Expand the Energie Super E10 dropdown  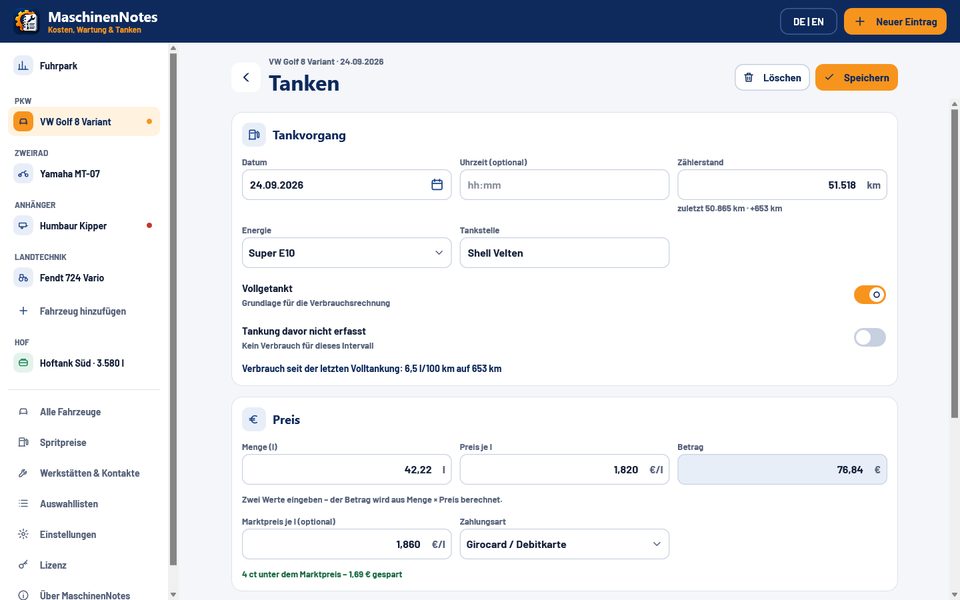tap(347, 253)
